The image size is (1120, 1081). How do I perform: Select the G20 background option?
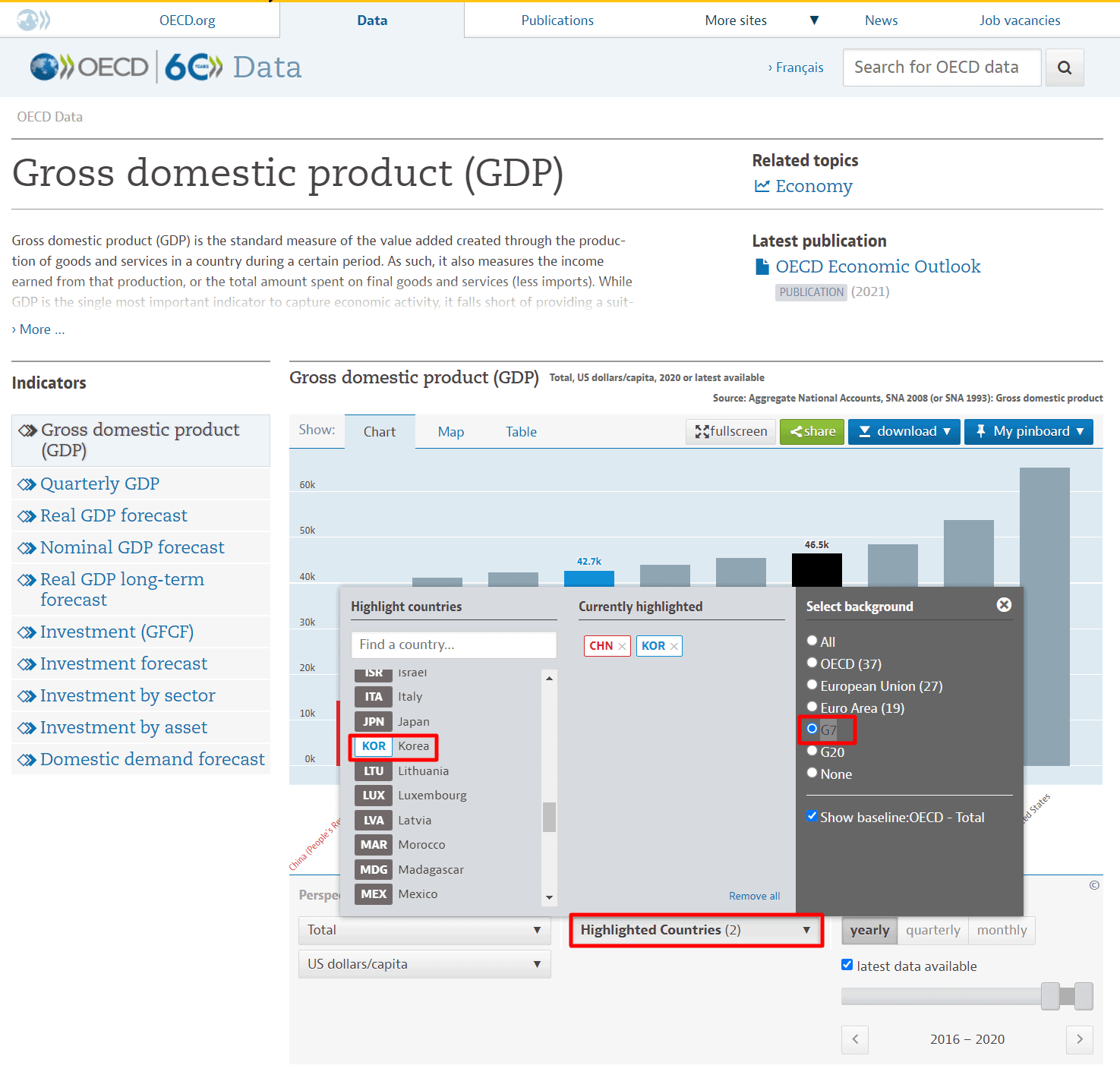(812, 752)
